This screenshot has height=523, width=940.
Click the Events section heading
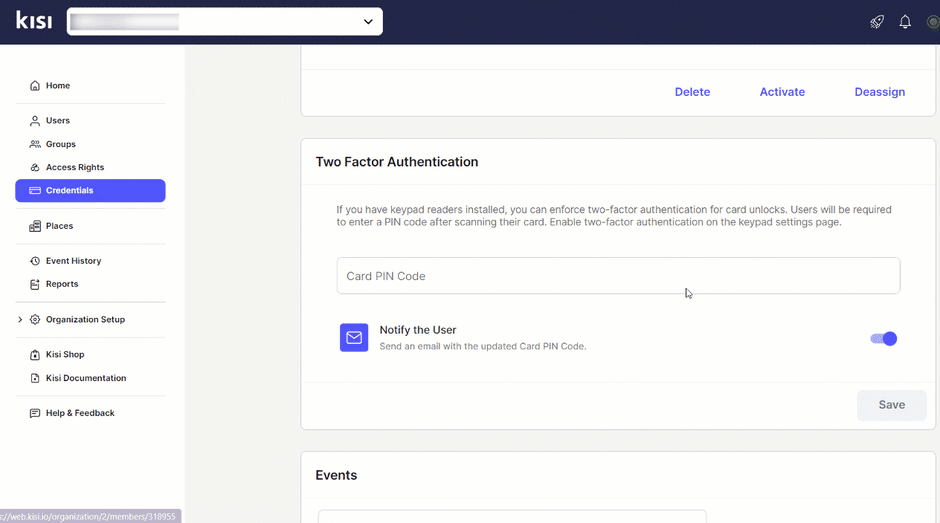336,475
